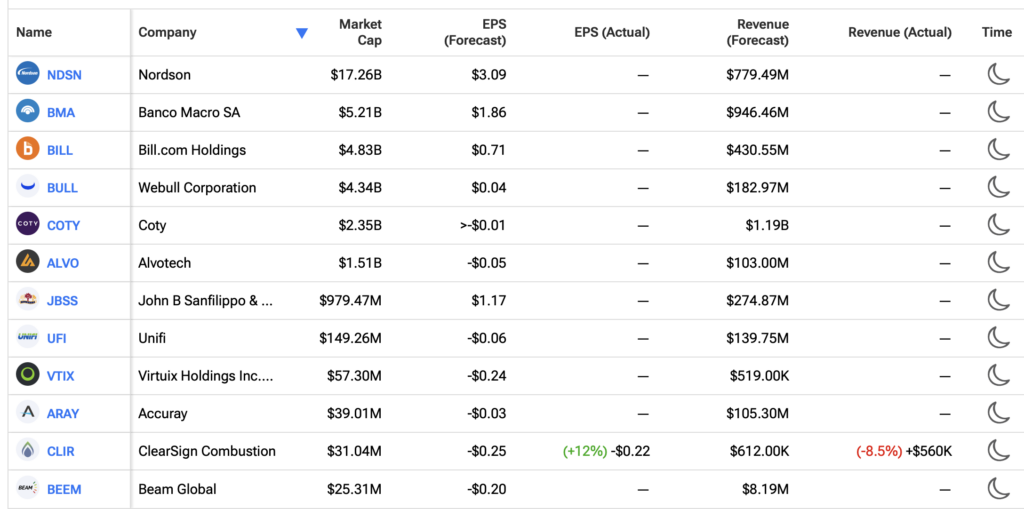
Task: Click the Alvotech logo icon
Action: (27, 263)
